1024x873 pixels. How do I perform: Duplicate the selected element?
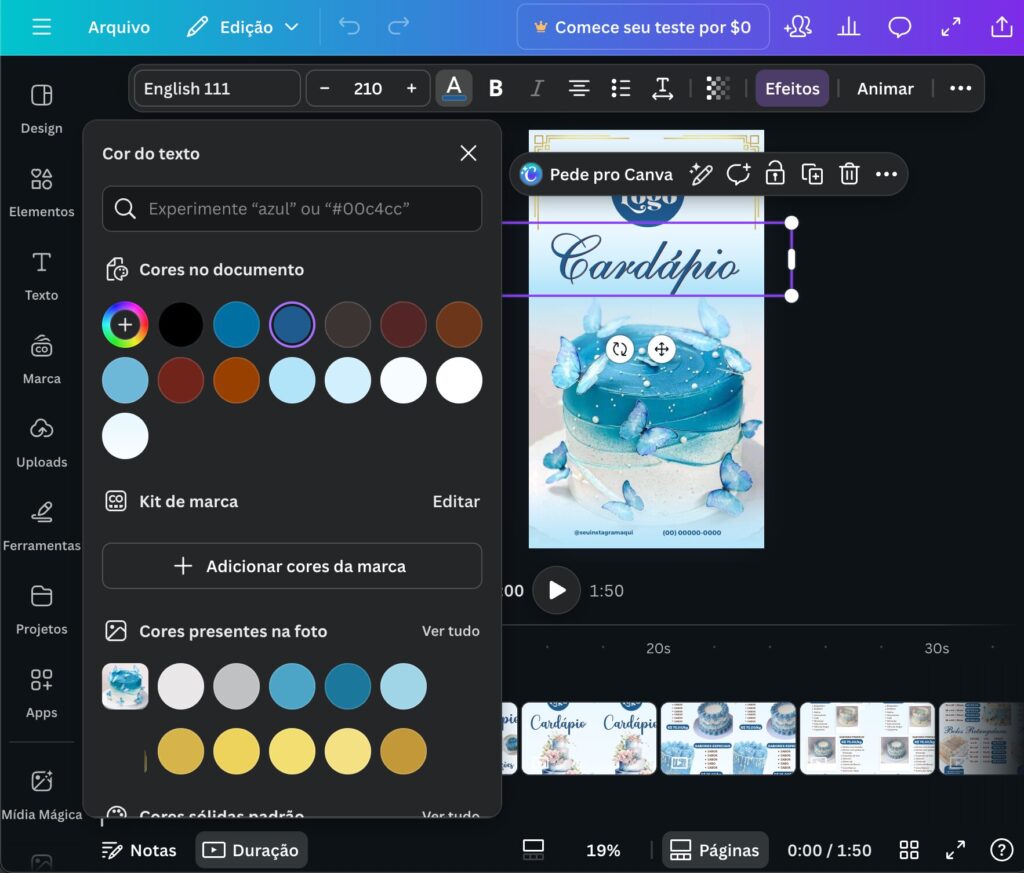(812, 174)
